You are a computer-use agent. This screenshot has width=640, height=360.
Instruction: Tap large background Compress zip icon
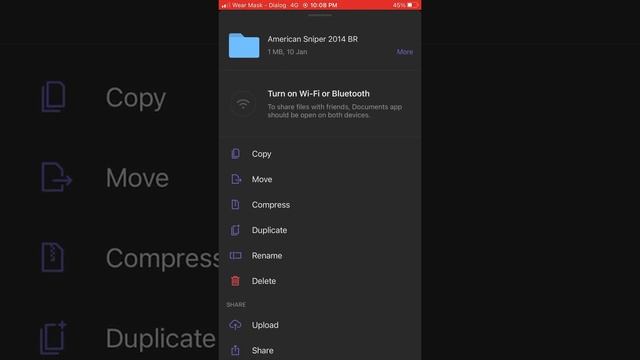[53, 257]
